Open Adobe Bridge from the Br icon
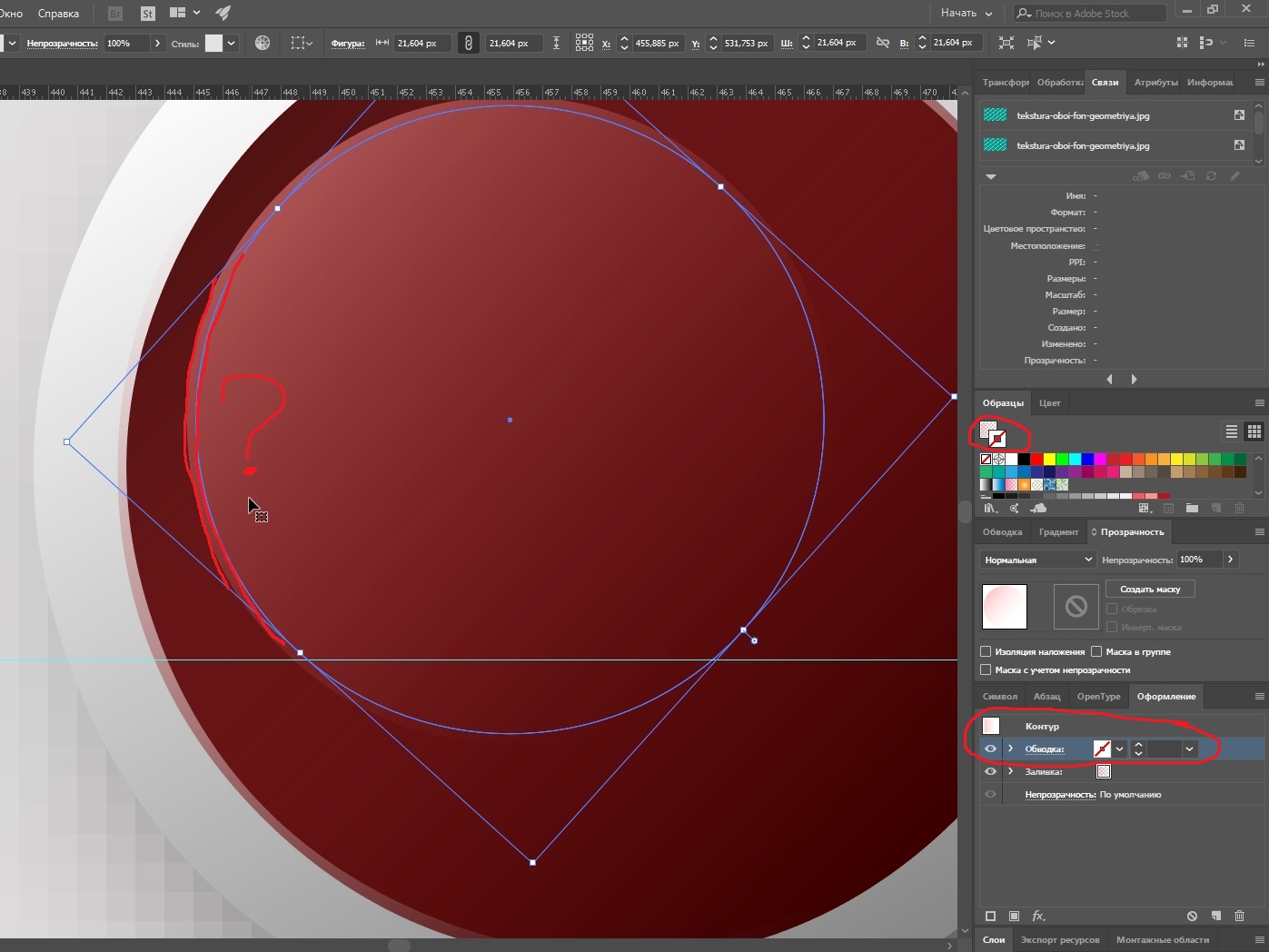This screenshot has height=952, width=1269. pyautogui.click(x=115, y=14)
